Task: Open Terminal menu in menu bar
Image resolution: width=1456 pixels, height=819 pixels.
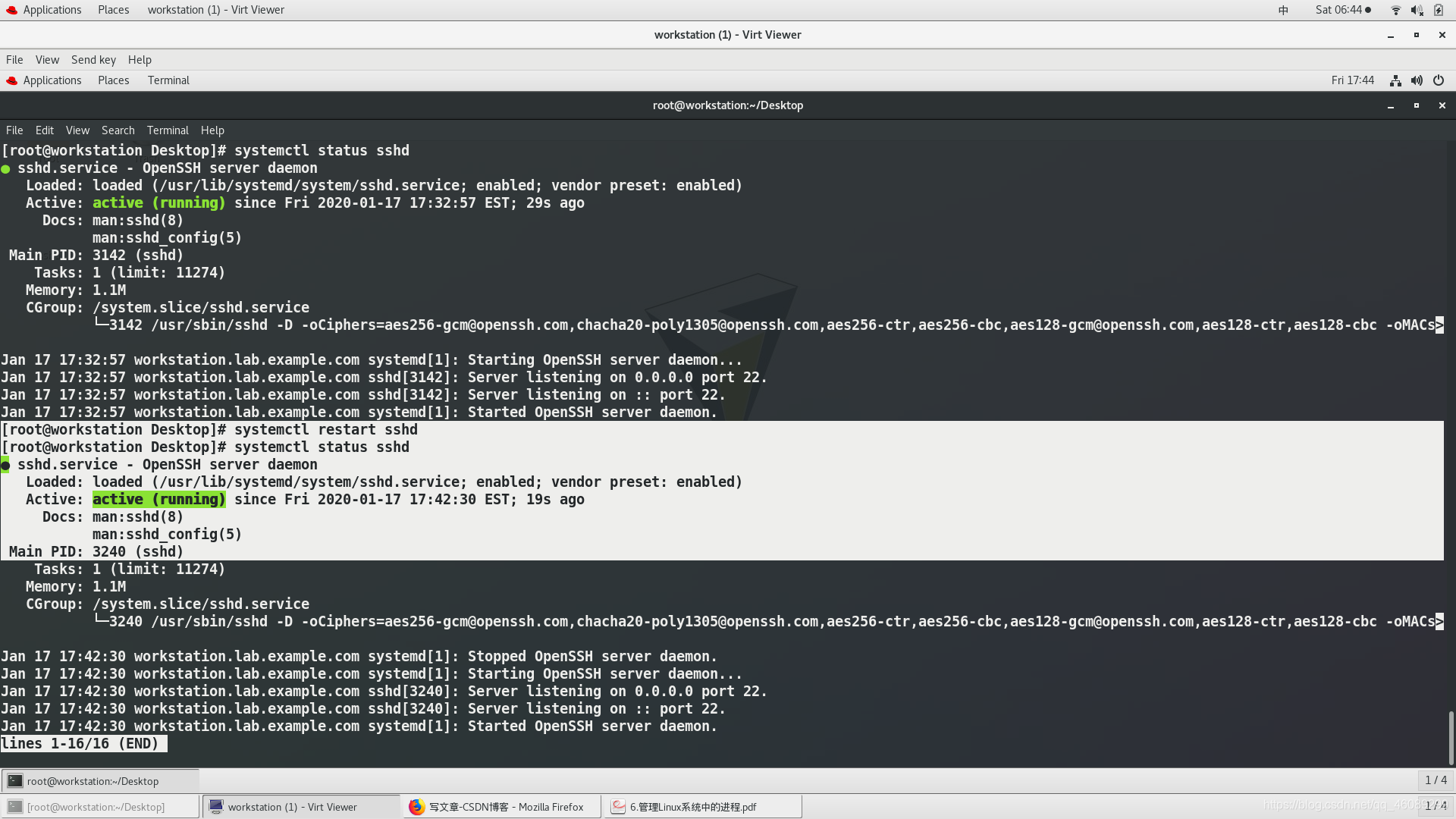Action: (167, 130)
